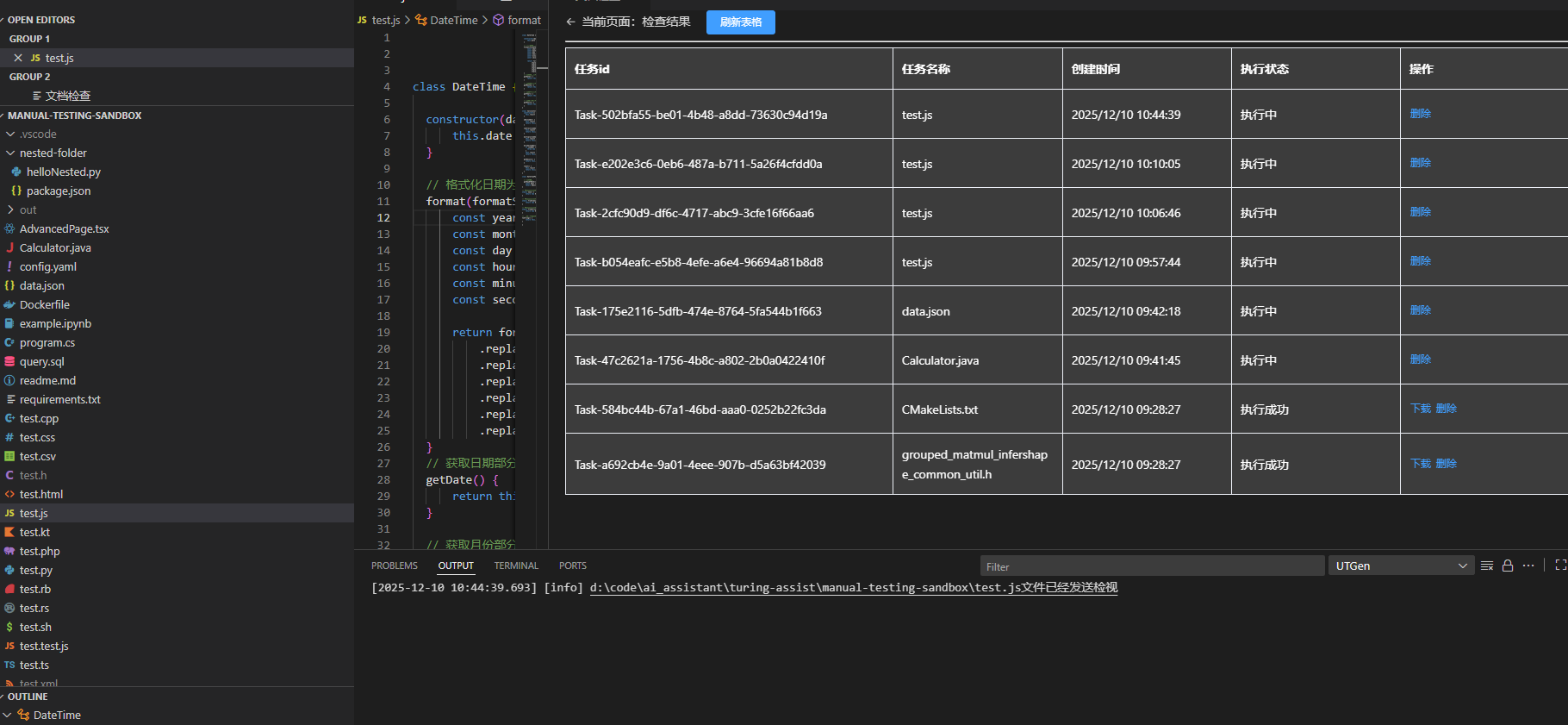Collapse the DateTime outline node
1568x725 pixels.
point(8,715)
